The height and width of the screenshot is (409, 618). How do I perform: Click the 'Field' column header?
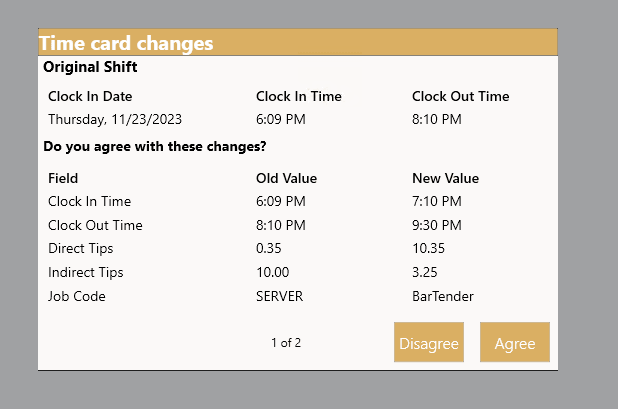pos(63,178)
